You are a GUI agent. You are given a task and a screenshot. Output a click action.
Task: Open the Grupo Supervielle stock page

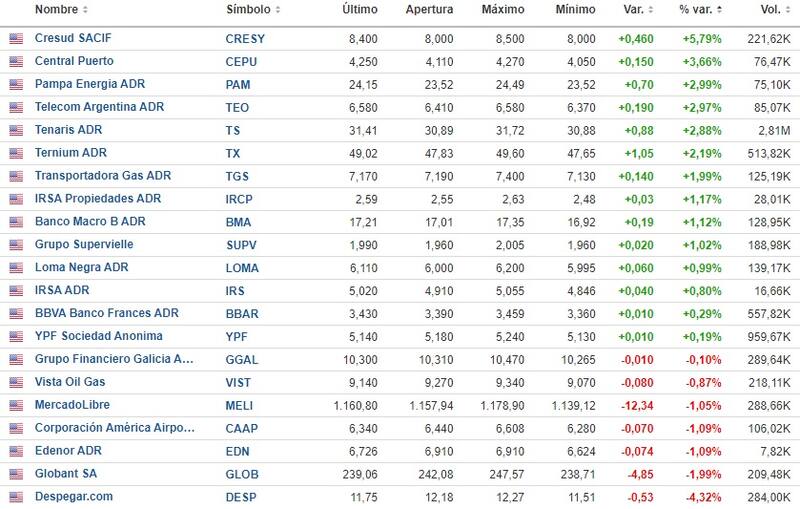click(84, 244)
